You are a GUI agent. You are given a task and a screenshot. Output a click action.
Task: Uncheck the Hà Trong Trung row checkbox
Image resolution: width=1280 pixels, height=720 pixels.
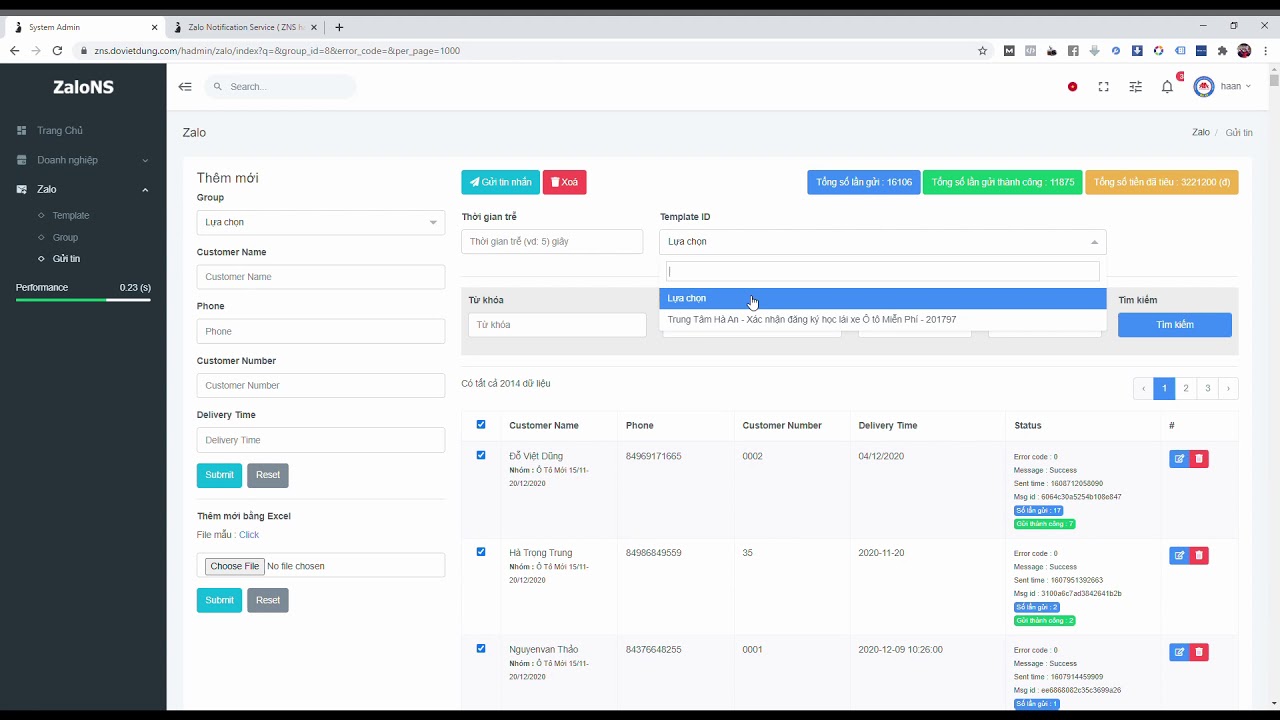click(x=481, y=552)
